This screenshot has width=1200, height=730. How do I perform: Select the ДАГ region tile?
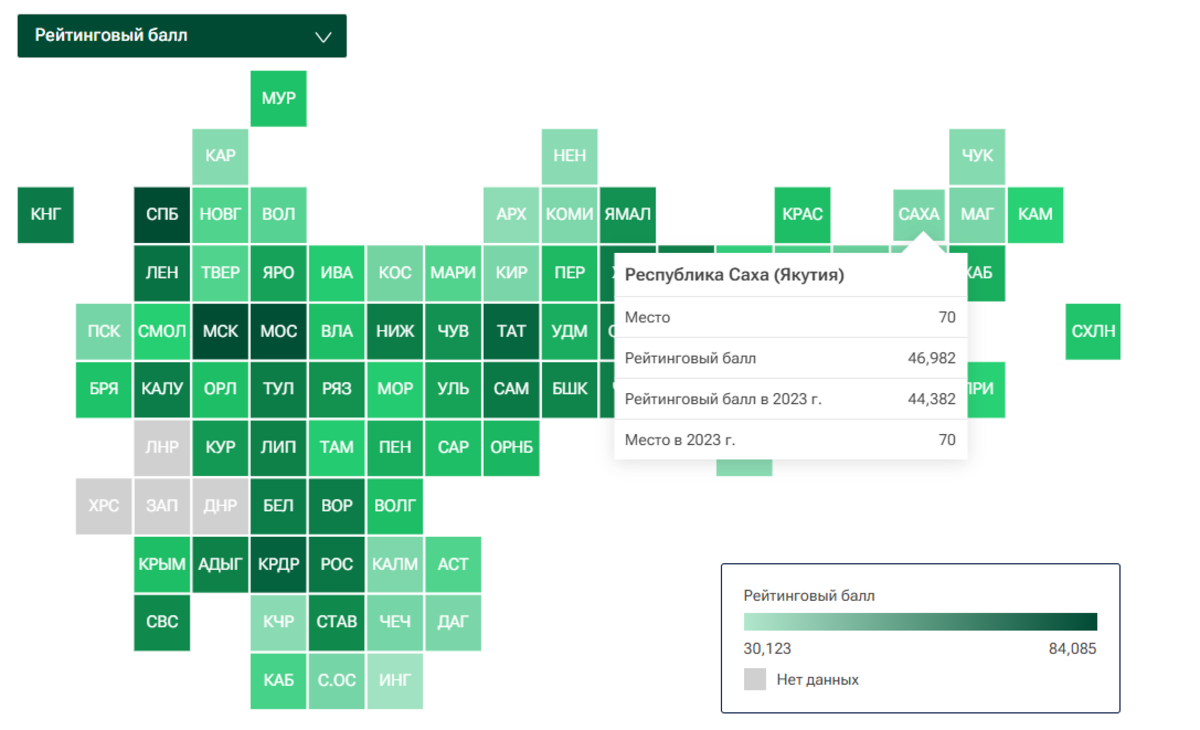(453, 622)
